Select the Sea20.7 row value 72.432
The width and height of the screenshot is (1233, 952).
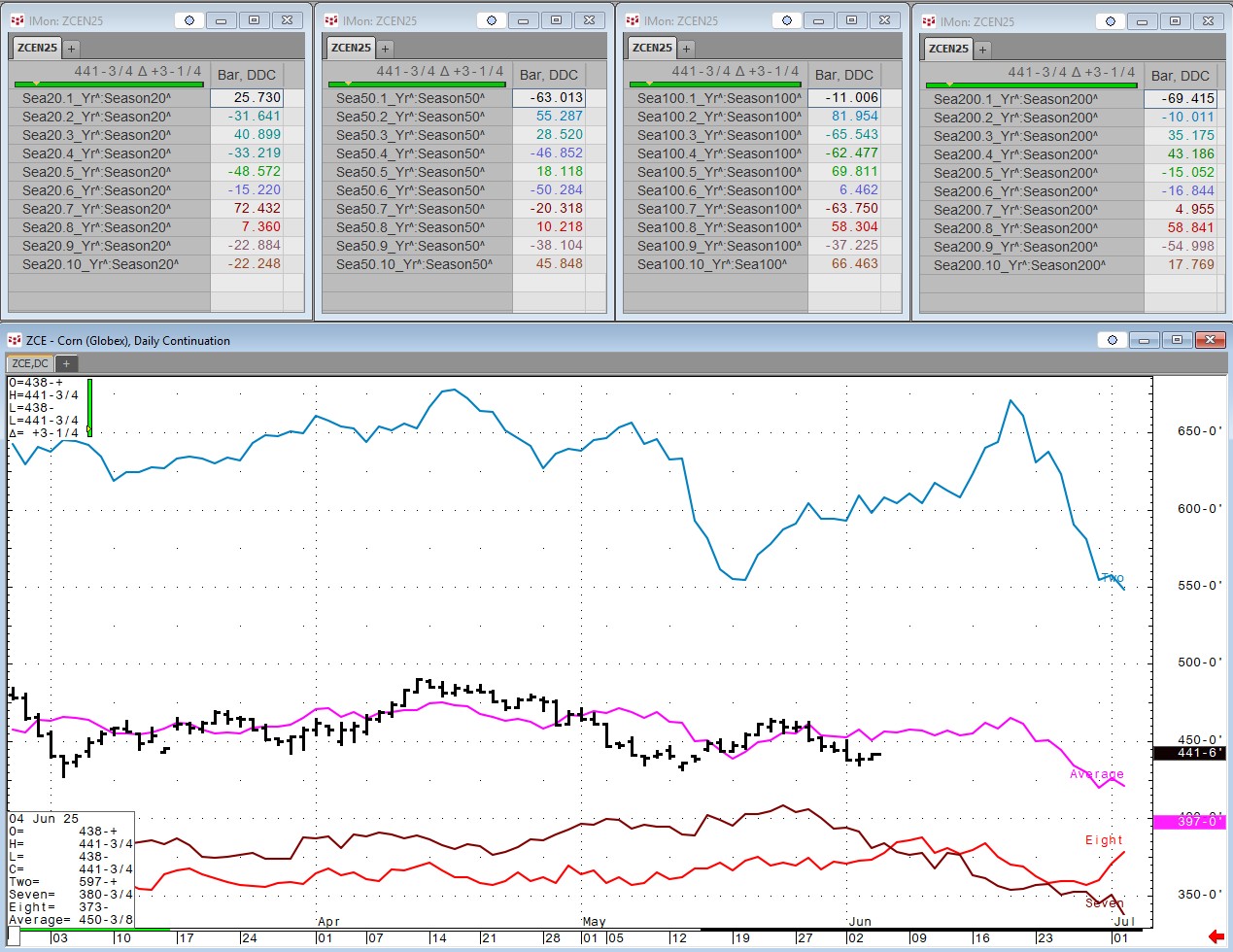[x=257, y=209]
